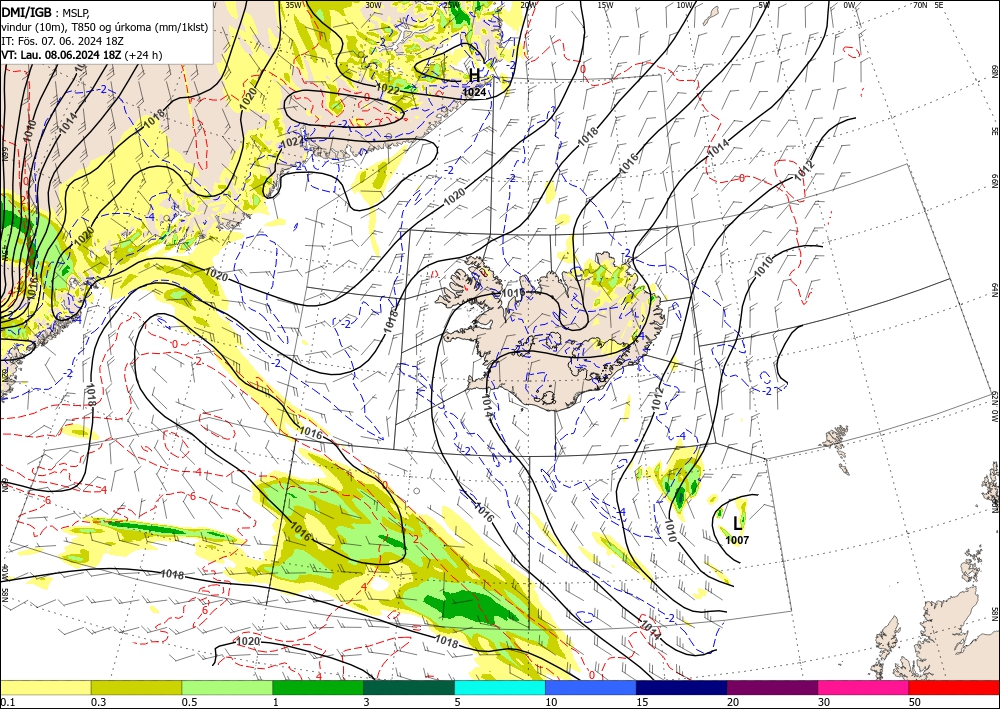Click the 10W longitude label at the top

684,5
